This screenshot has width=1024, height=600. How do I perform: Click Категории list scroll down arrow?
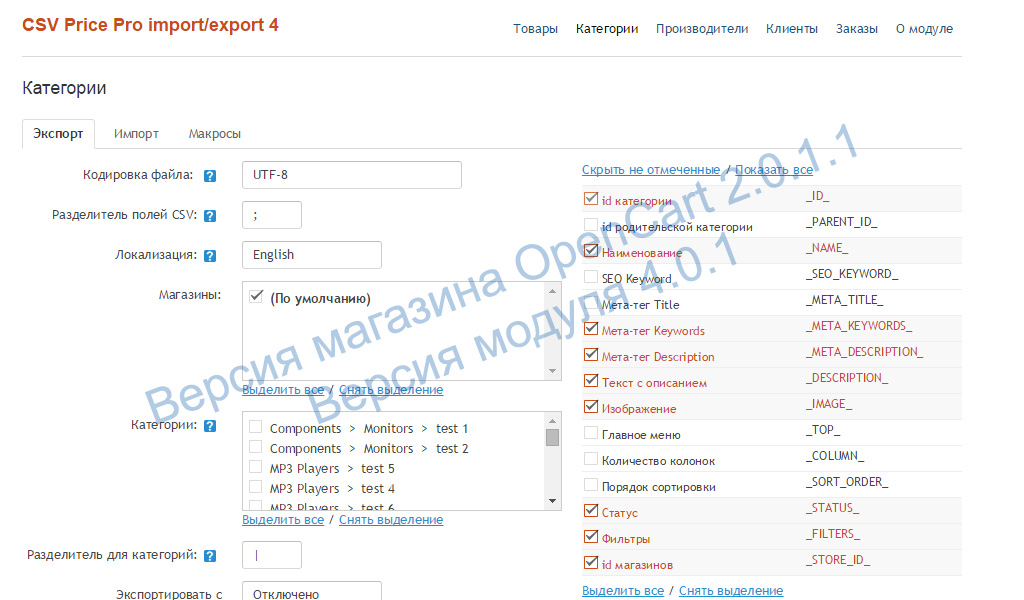click(552, 501)
